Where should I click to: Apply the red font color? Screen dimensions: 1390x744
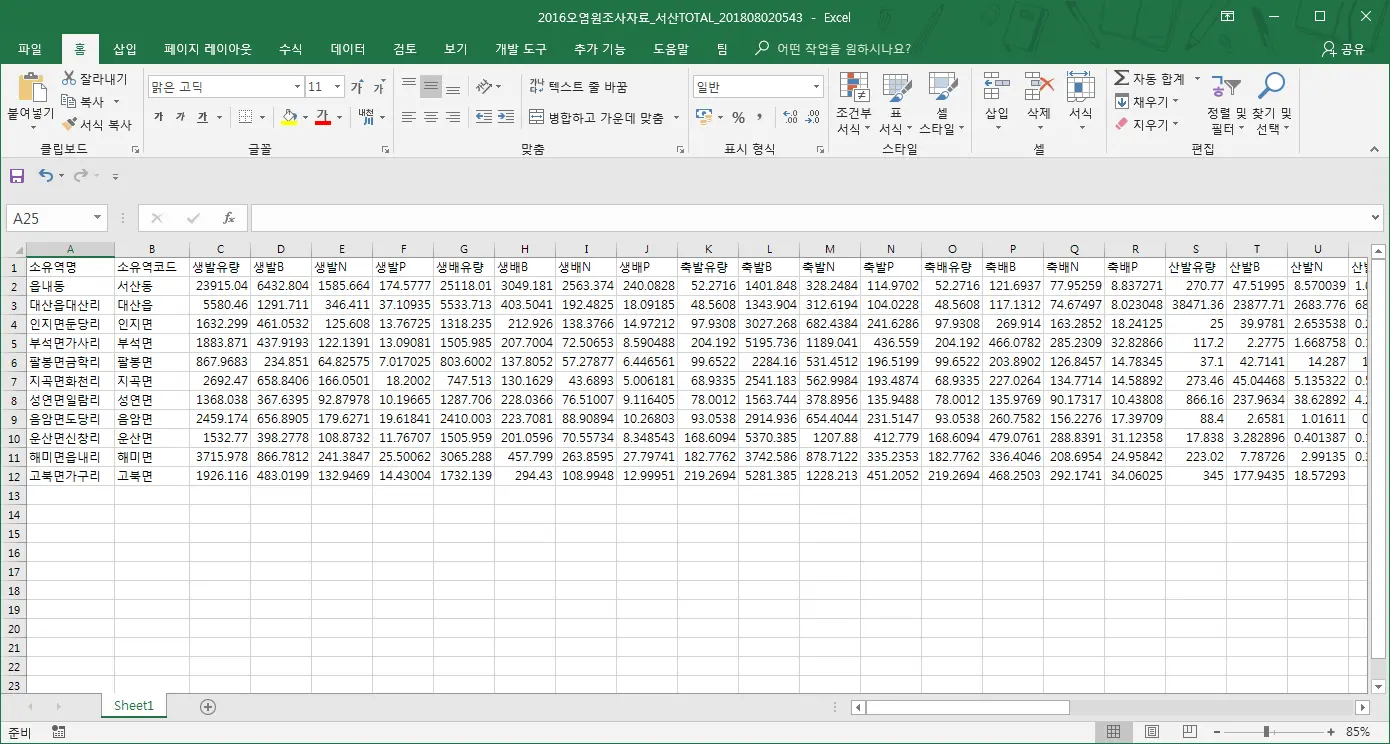pyautogui.click(x=323, y=118)
